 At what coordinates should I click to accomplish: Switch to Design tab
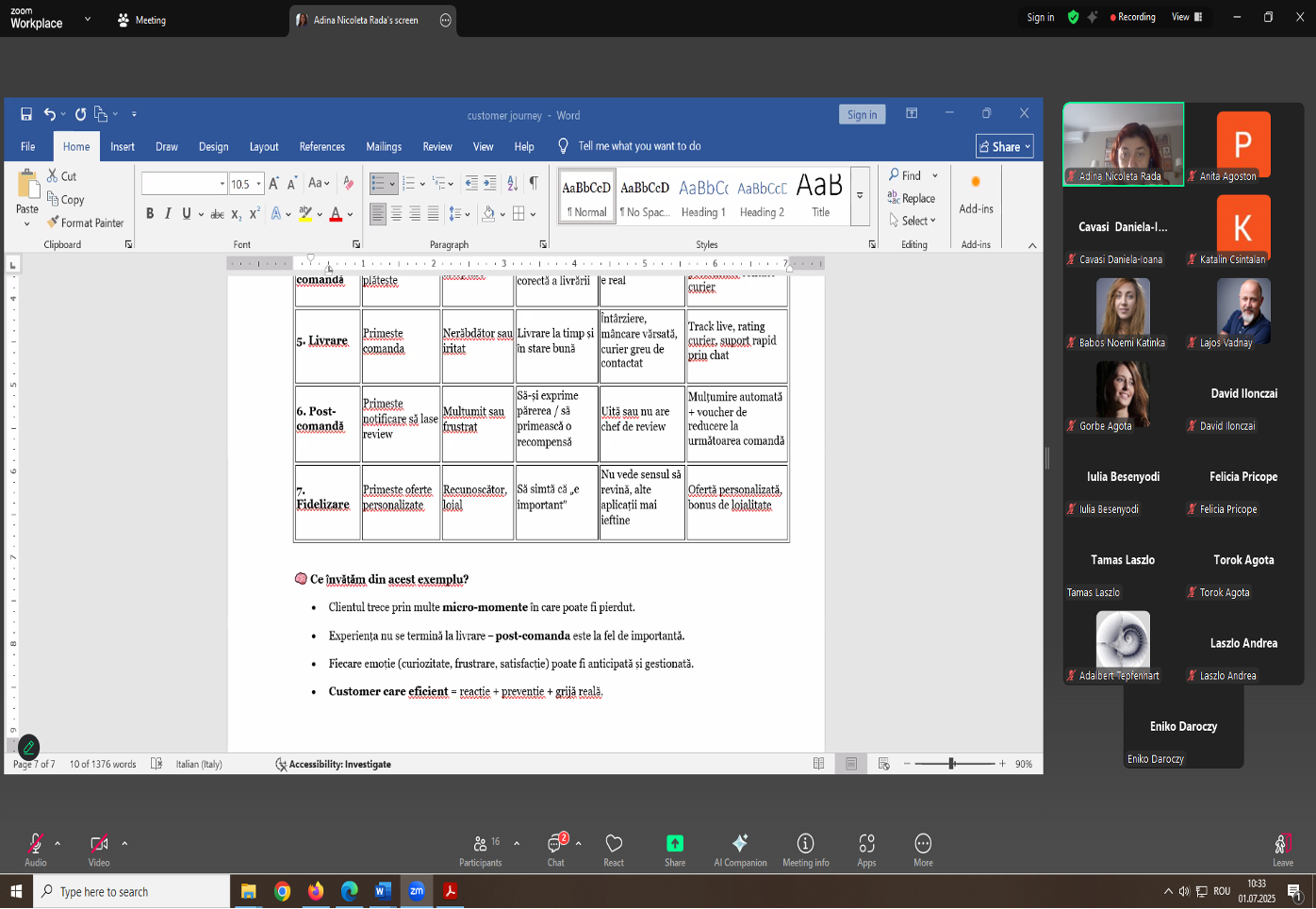pyautogui.click(x=213, y=146)
